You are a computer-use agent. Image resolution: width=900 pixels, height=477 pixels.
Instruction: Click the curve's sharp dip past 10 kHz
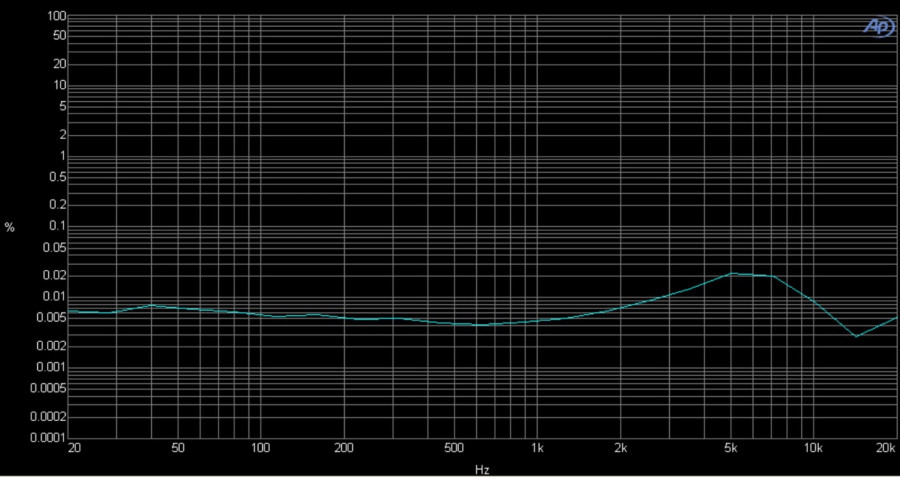pyautogui.click(x=856, y=336)
